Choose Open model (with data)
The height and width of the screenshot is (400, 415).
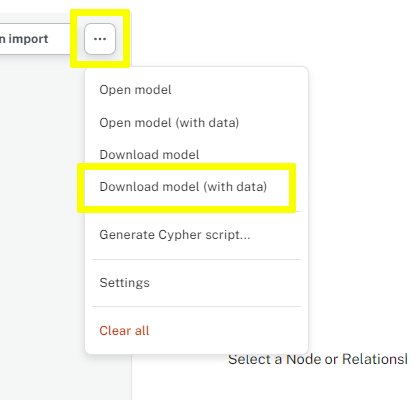169,123
